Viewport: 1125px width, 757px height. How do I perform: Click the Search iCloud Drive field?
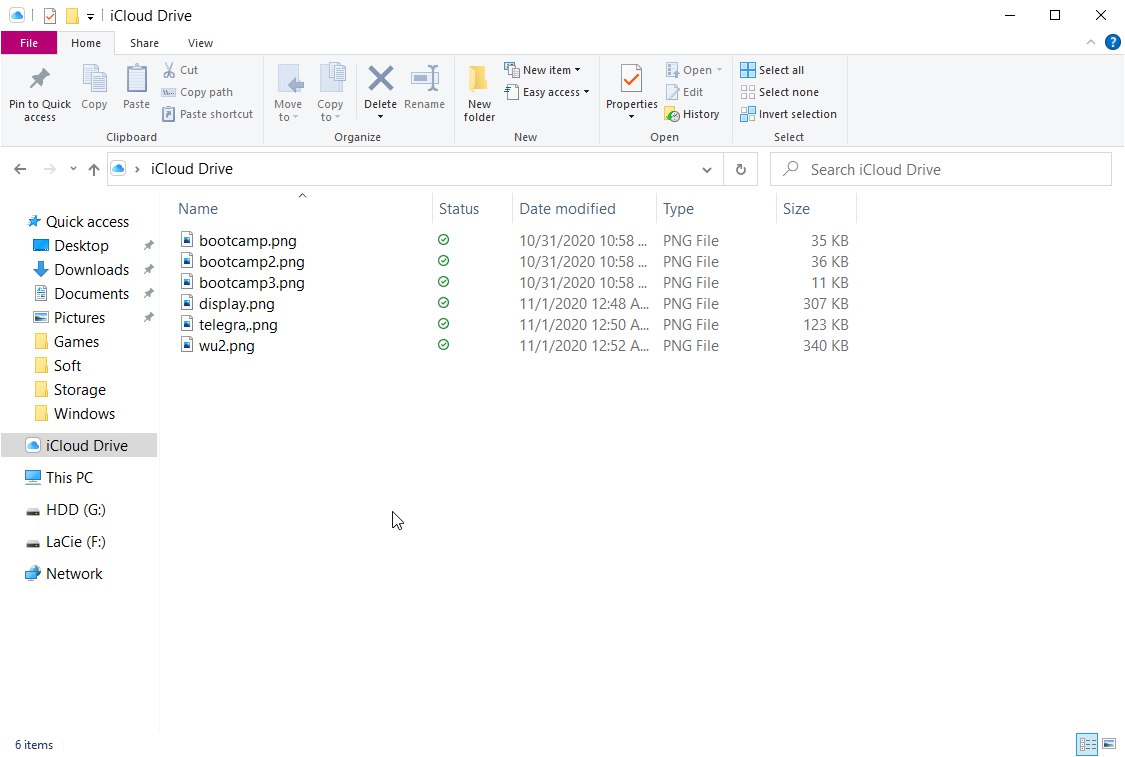click(941, 169)
